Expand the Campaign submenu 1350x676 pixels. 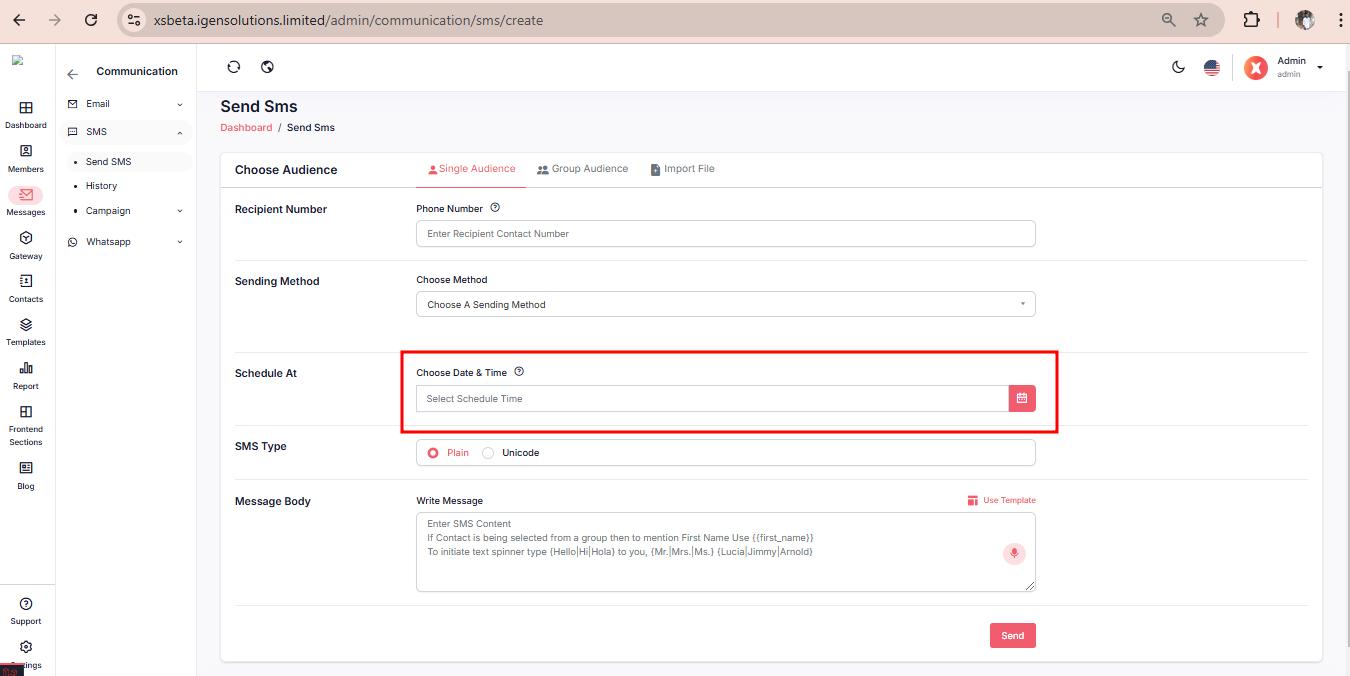coord(127,211)
